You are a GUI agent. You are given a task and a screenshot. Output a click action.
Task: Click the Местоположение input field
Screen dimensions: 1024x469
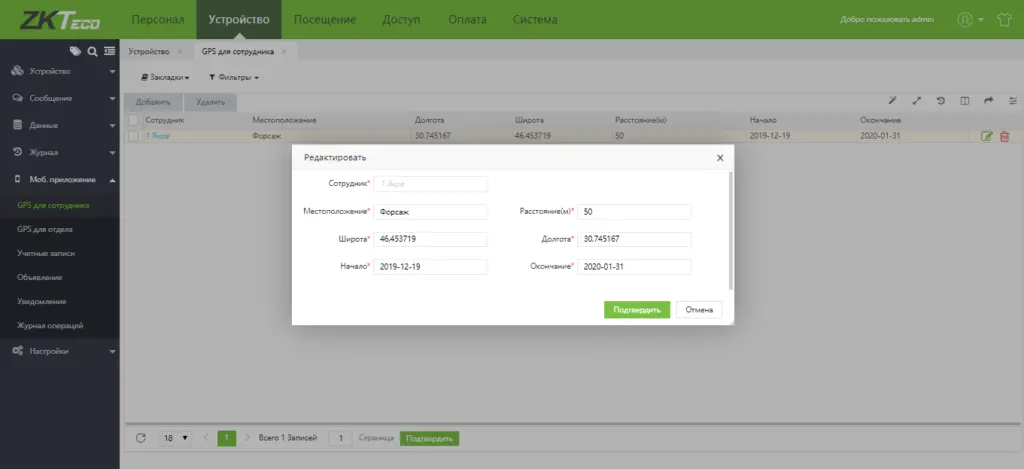[x=429, y=212]
